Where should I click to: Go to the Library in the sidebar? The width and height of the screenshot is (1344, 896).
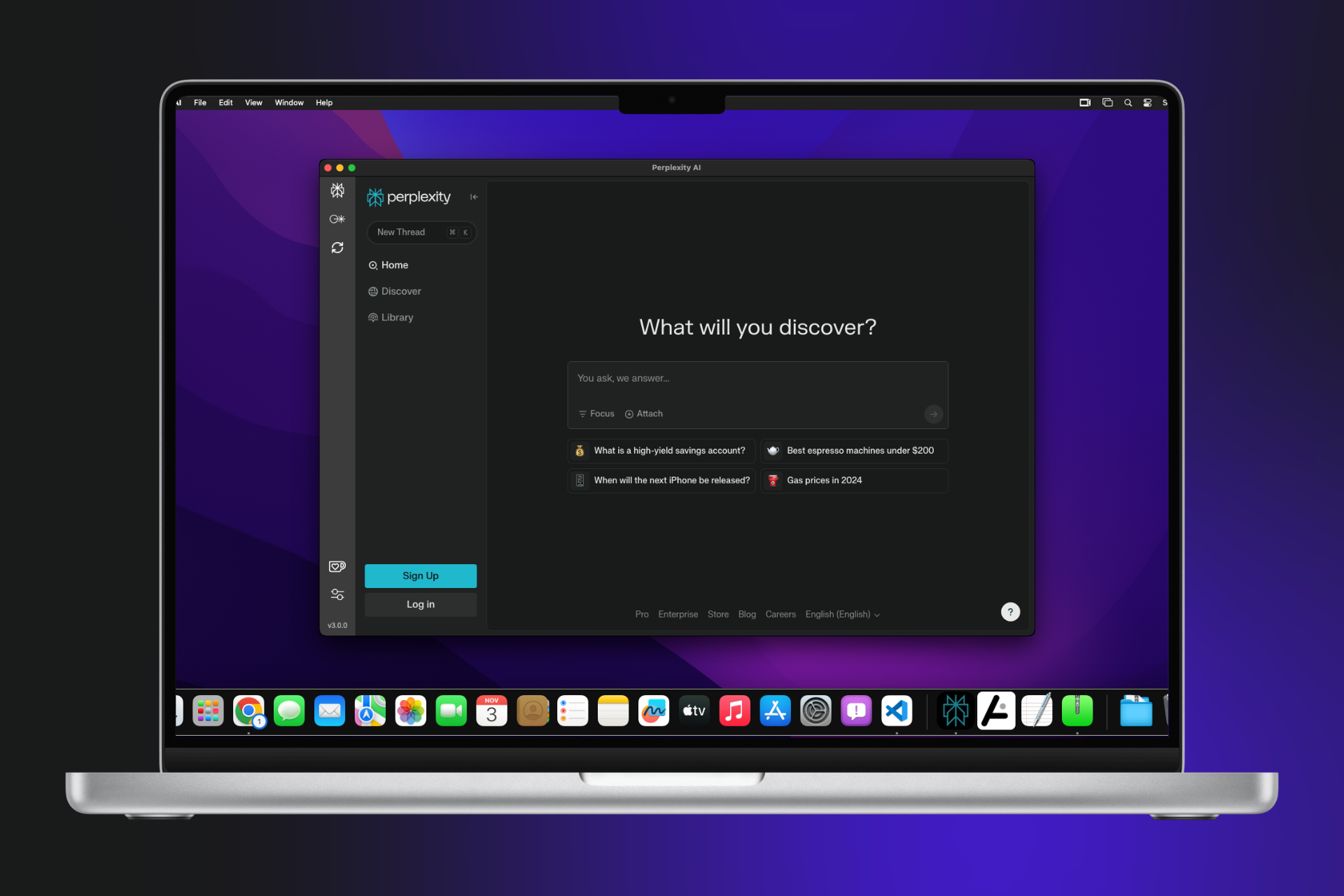click(397, 317)
